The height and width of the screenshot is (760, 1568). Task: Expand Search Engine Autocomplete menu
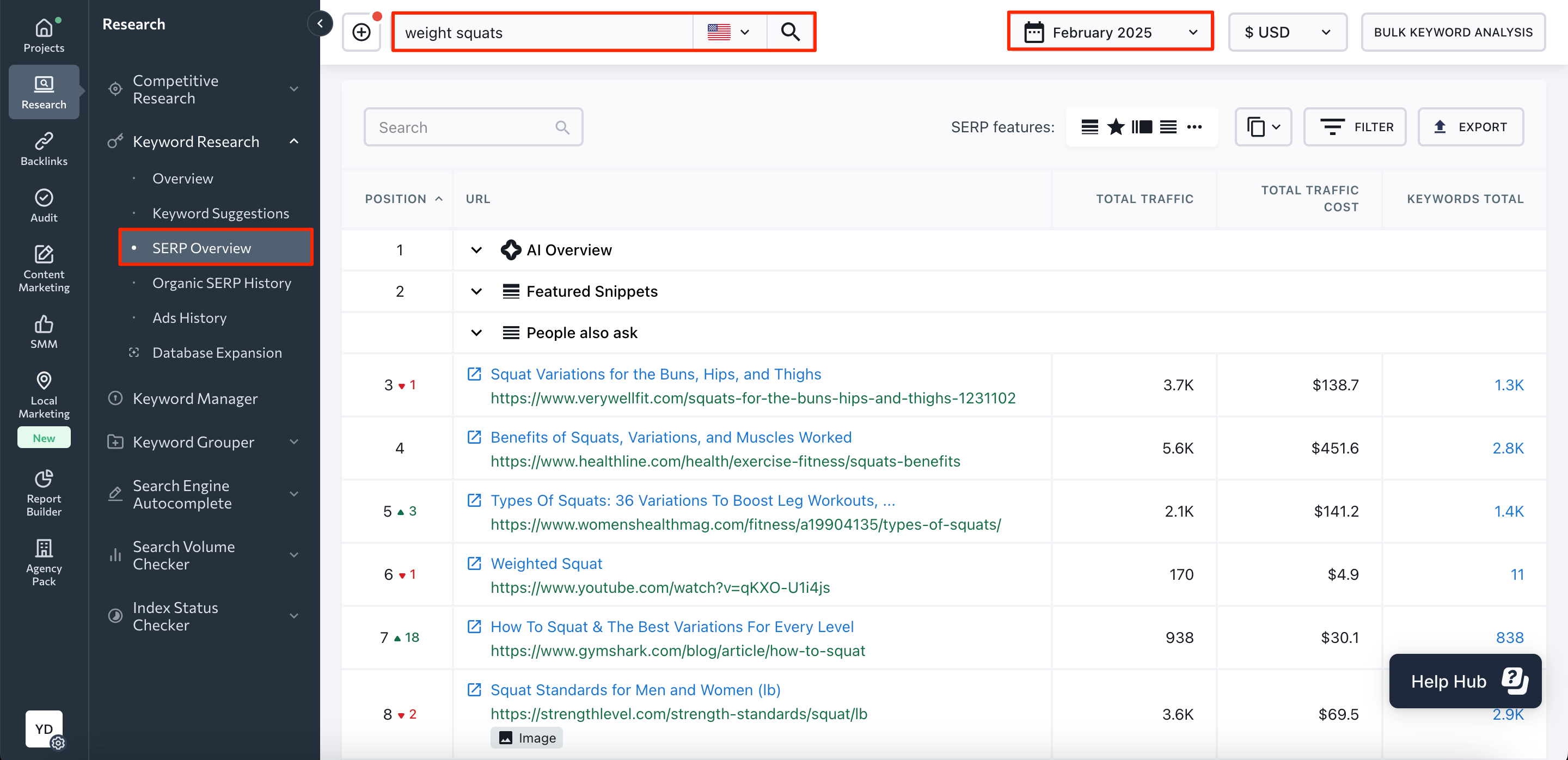click(294, 494)
